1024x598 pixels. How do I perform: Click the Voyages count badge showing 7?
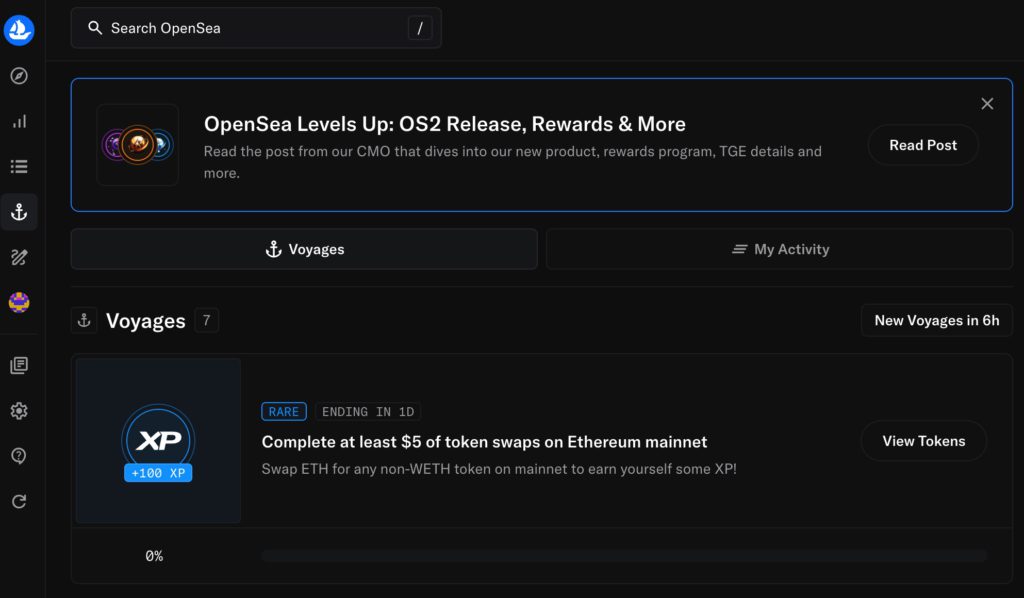coord(206,320)
